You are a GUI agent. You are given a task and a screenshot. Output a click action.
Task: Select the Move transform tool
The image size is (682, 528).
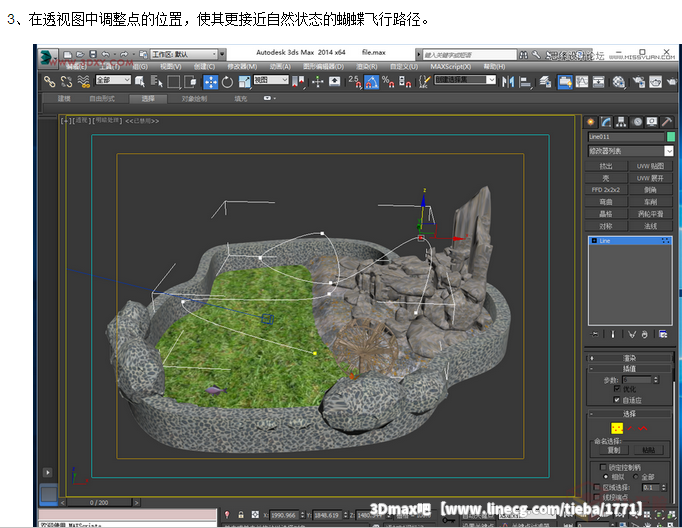(x=211, y=81)
